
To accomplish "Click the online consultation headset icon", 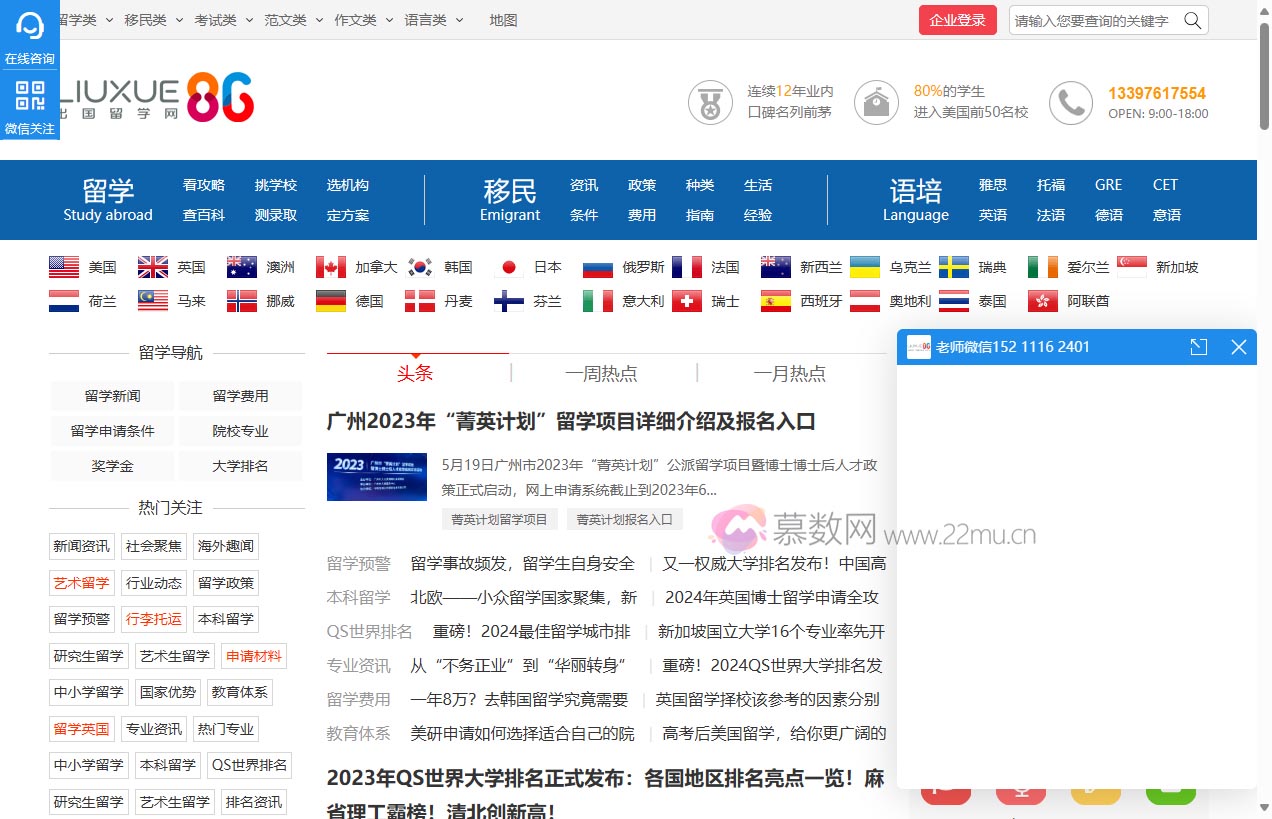I will point(29,25).
